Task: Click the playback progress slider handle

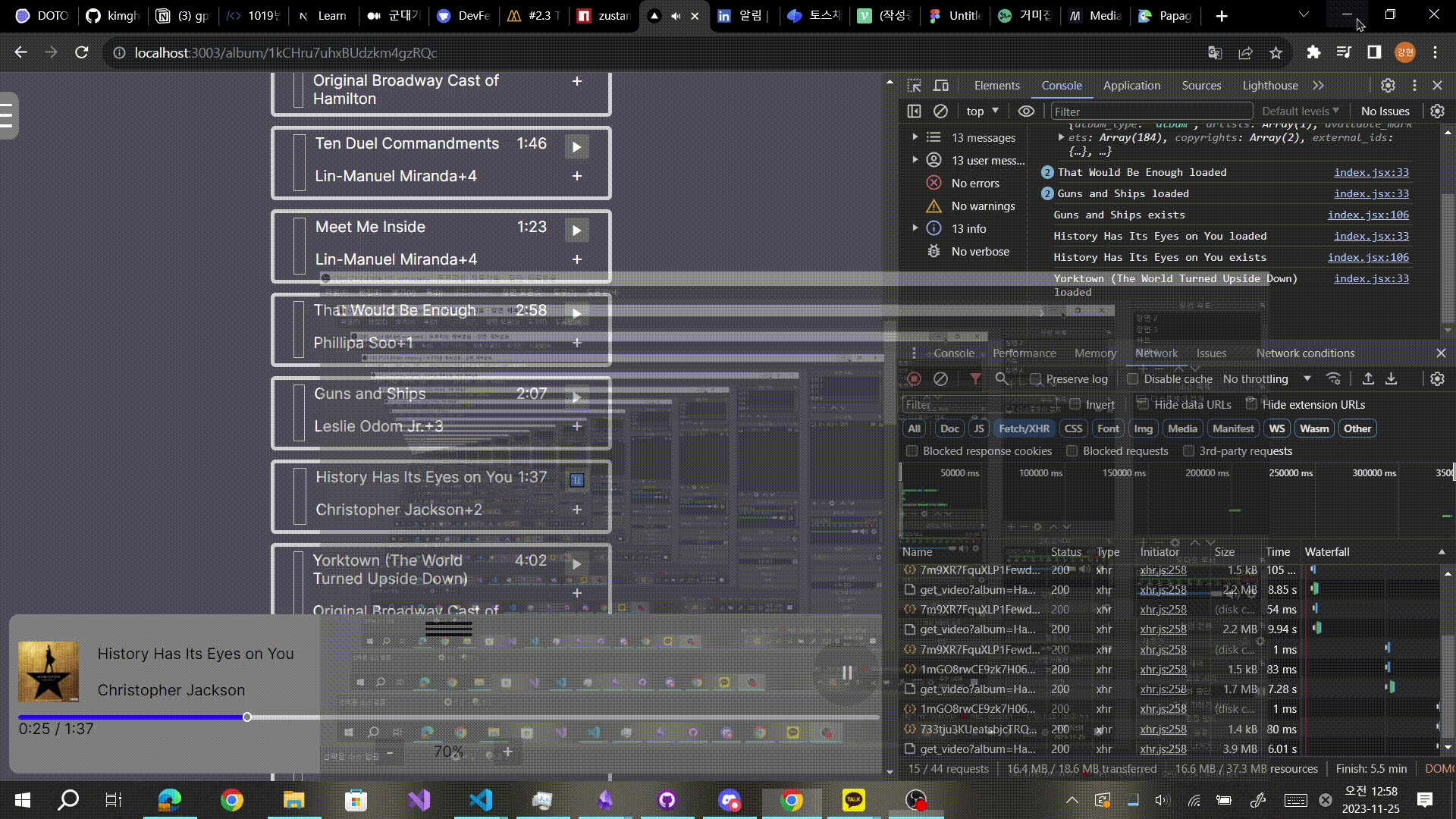Action: coord(247,717)
